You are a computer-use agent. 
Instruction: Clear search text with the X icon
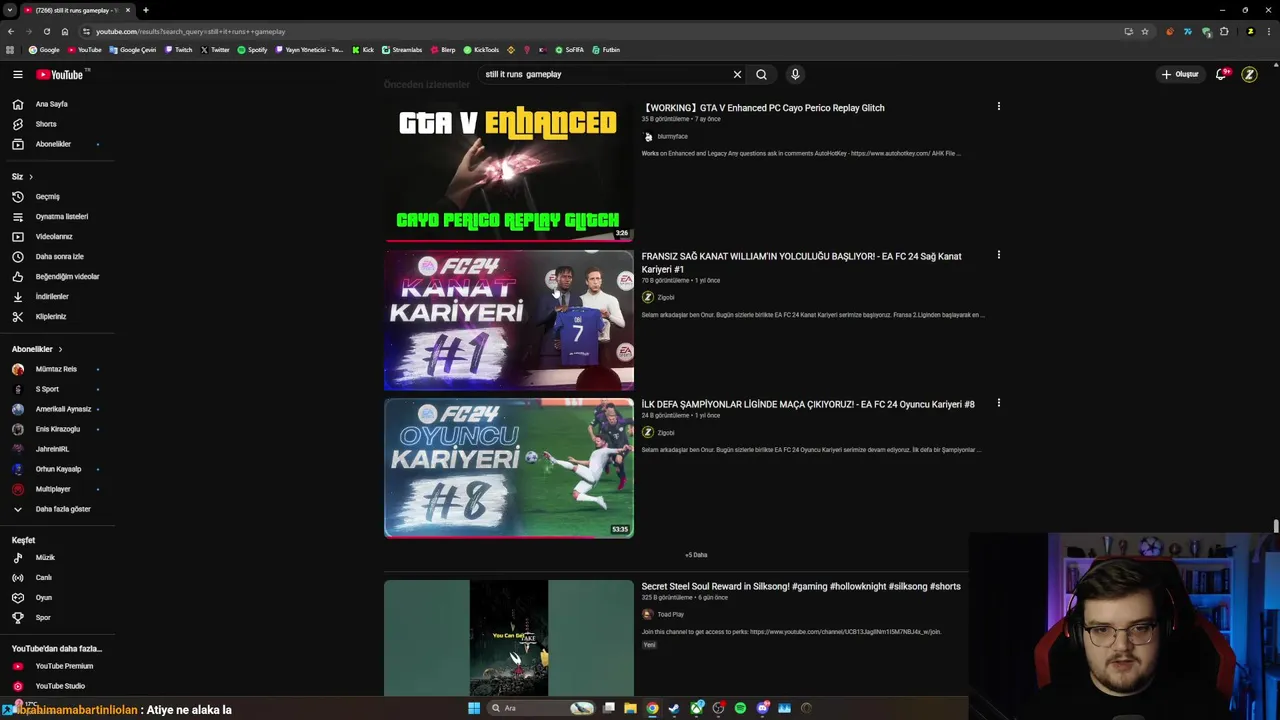click(x=737, y=74)
